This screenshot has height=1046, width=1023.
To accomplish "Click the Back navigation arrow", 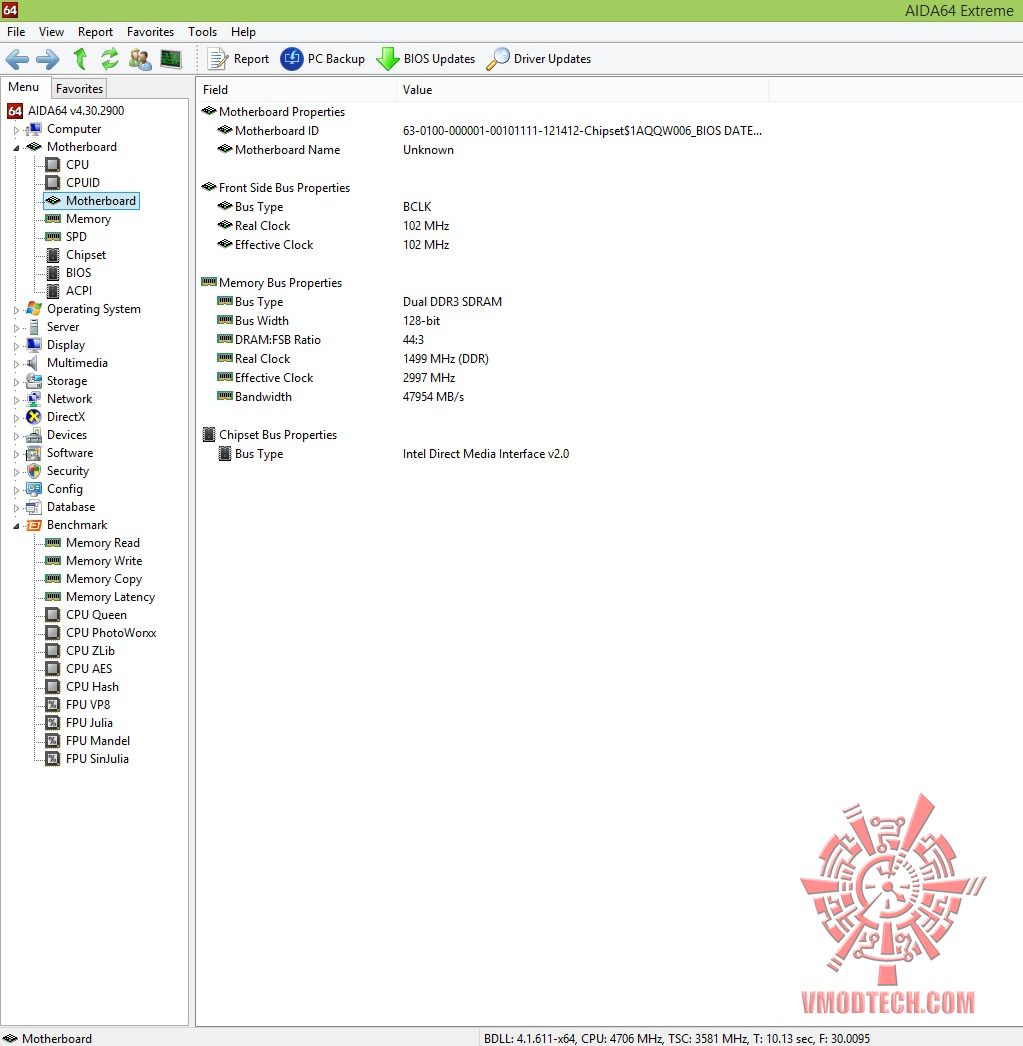I will (x=17, y=59).
